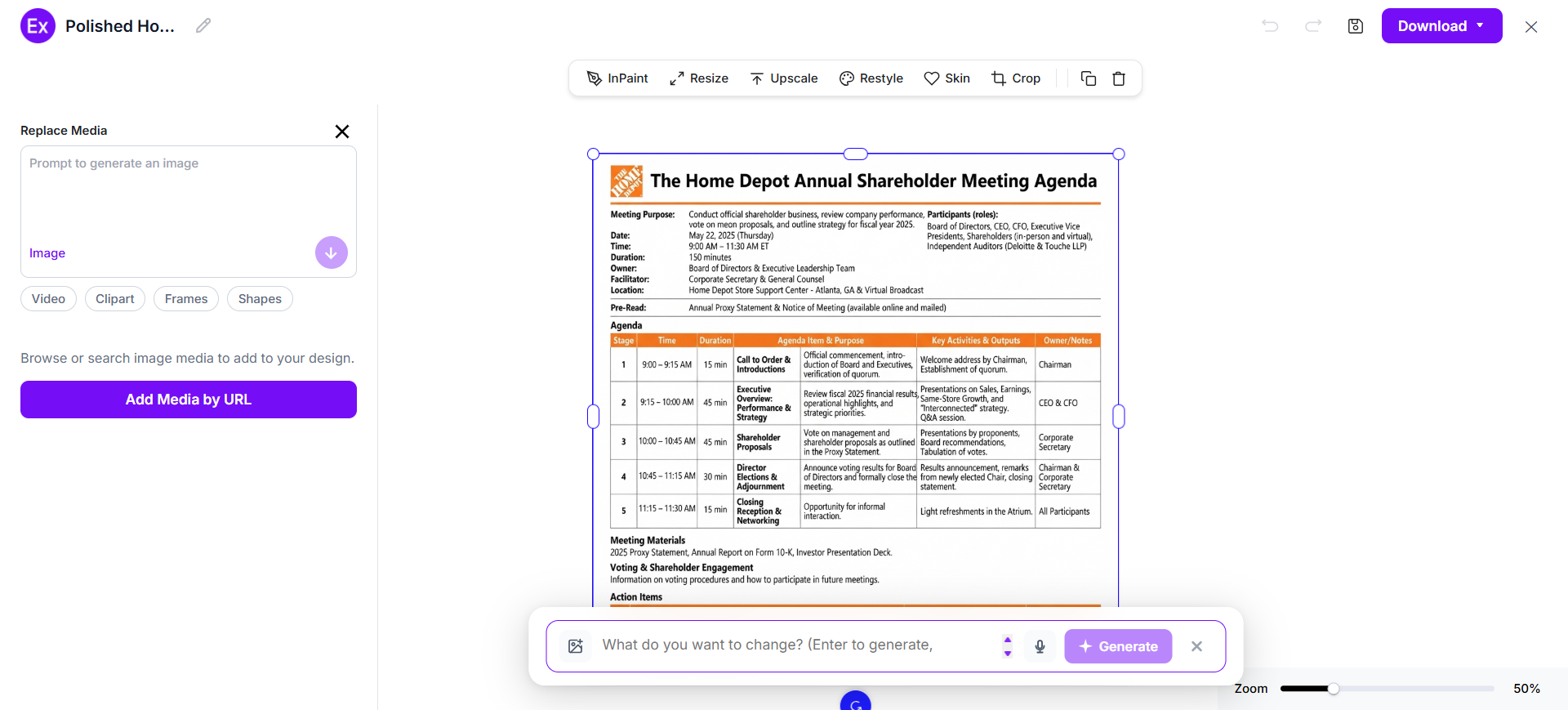The image size is (1568, 710).
Task: Switch to the Frames media tab
Action: 186,299
